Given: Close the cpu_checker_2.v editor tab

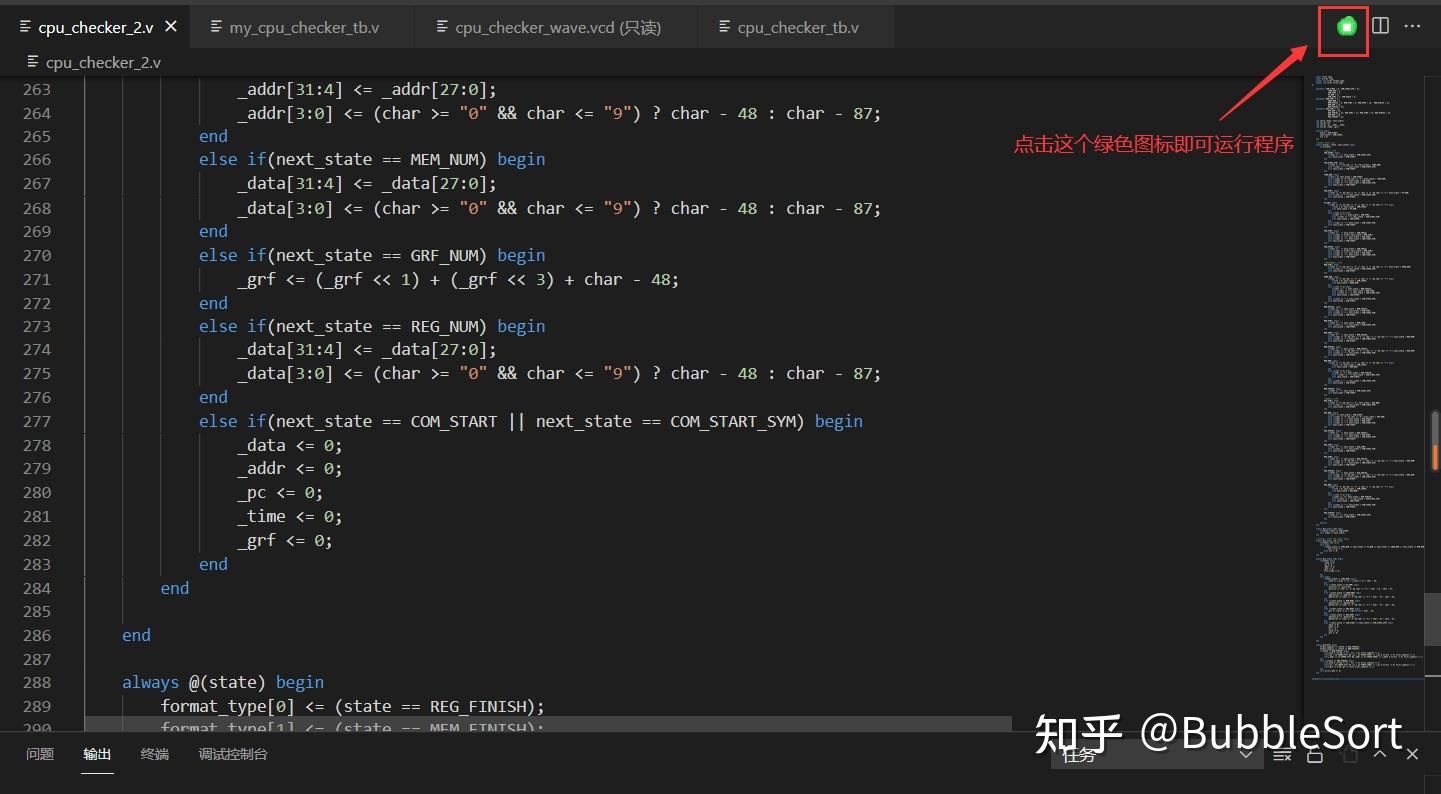Looking at the screenshot, I should coord(170,27).
